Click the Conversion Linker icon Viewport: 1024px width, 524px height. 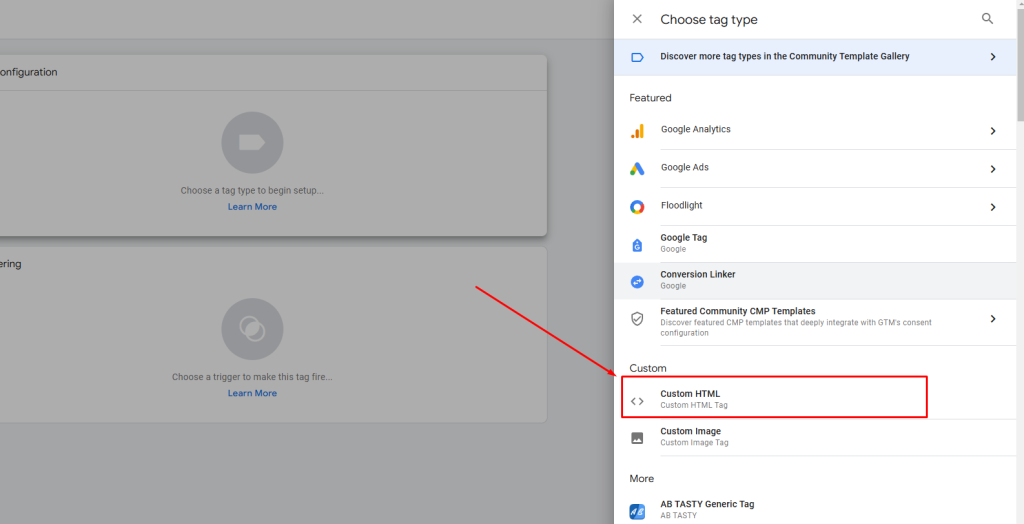click(x=637, y=282)
